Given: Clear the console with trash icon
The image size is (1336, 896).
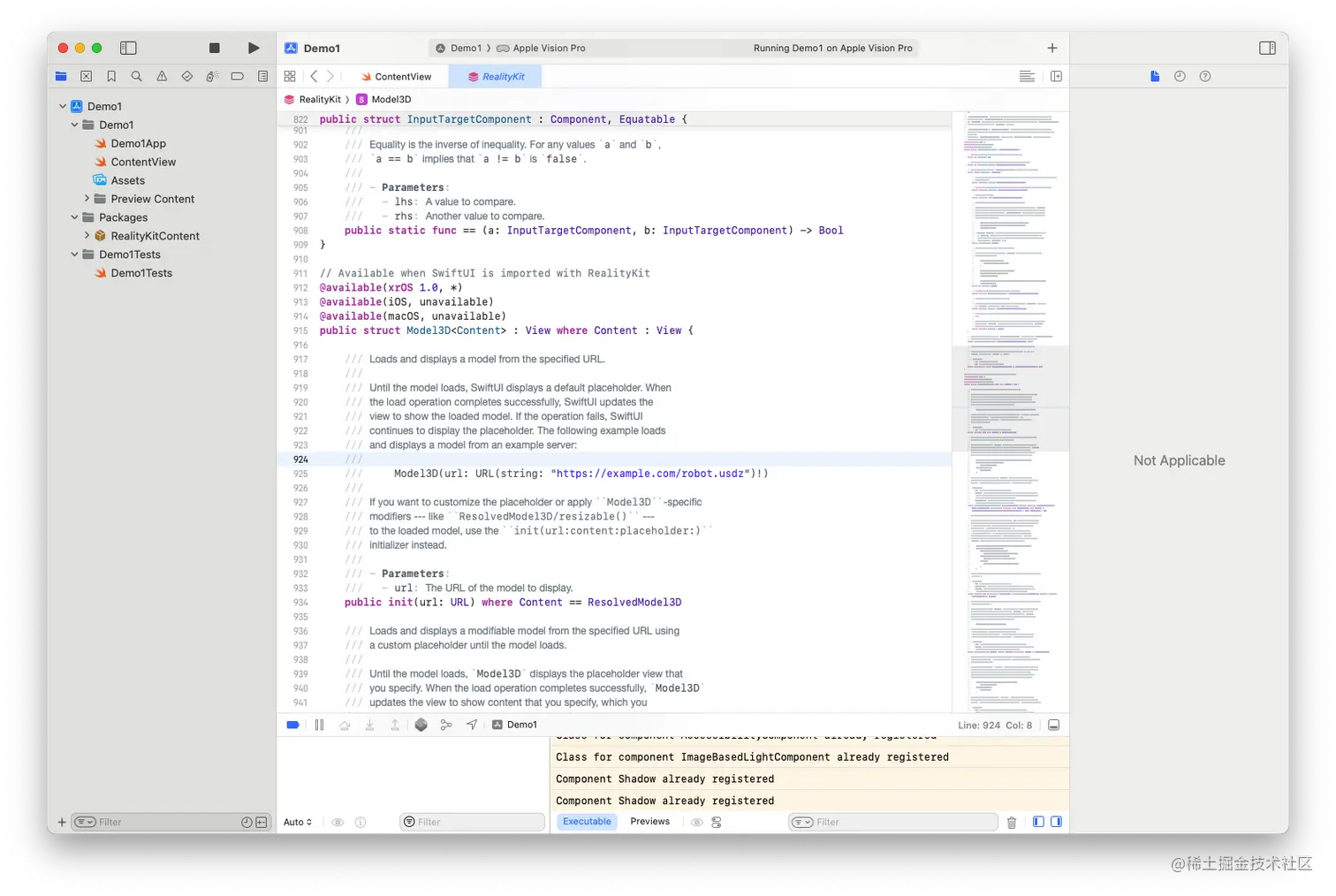Looking at the screenshot, I should pos(1012,823).
